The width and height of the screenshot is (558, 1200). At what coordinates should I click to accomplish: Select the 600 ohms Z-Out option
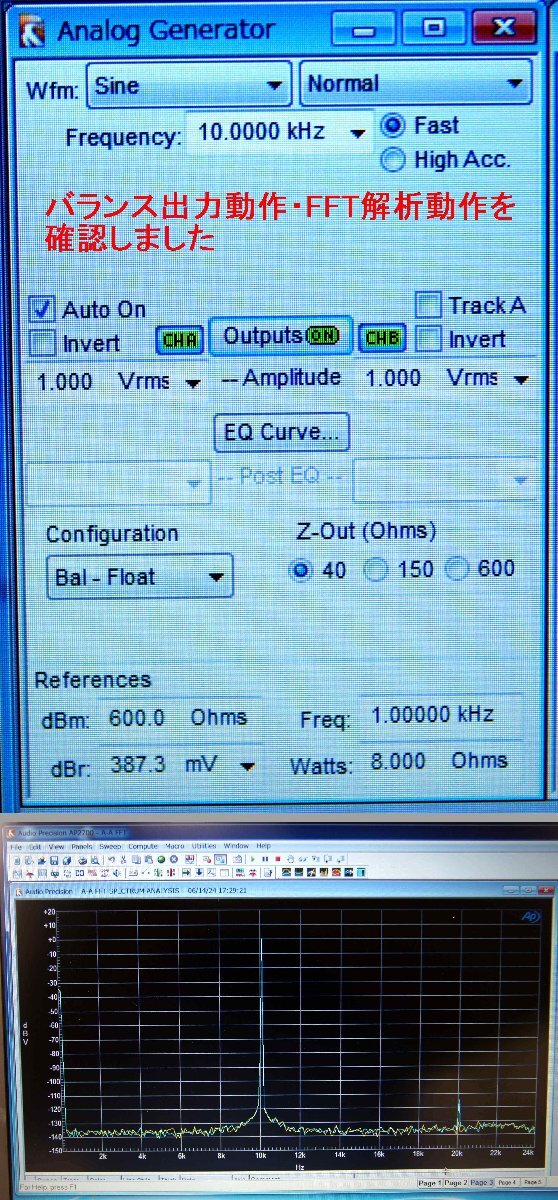pos(457,570)
